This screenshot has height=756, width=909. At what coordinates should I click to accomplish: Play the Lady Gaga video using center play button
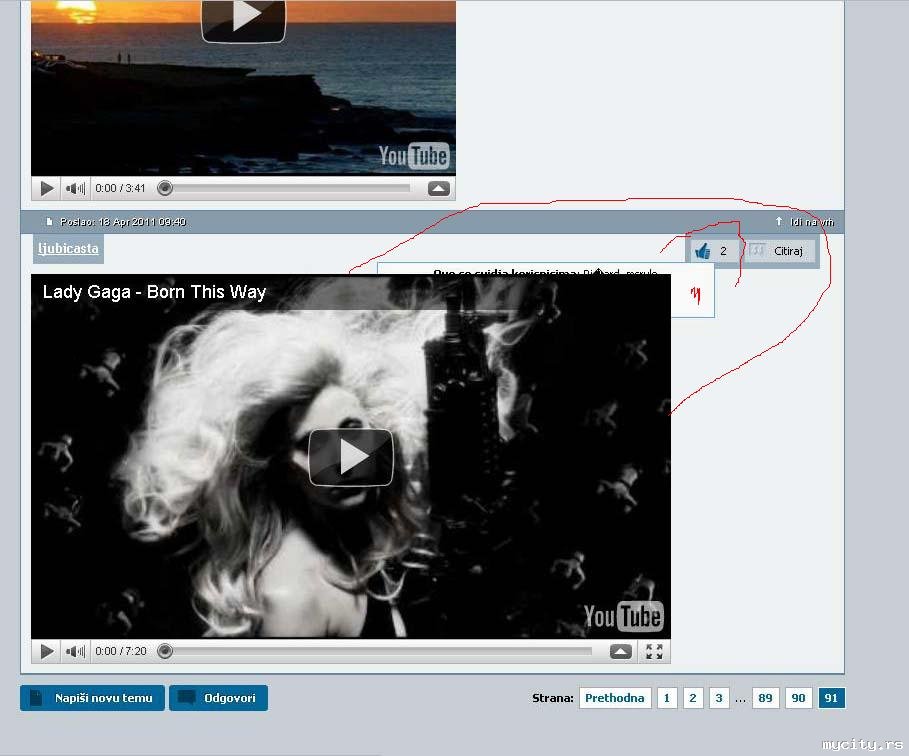351,457
